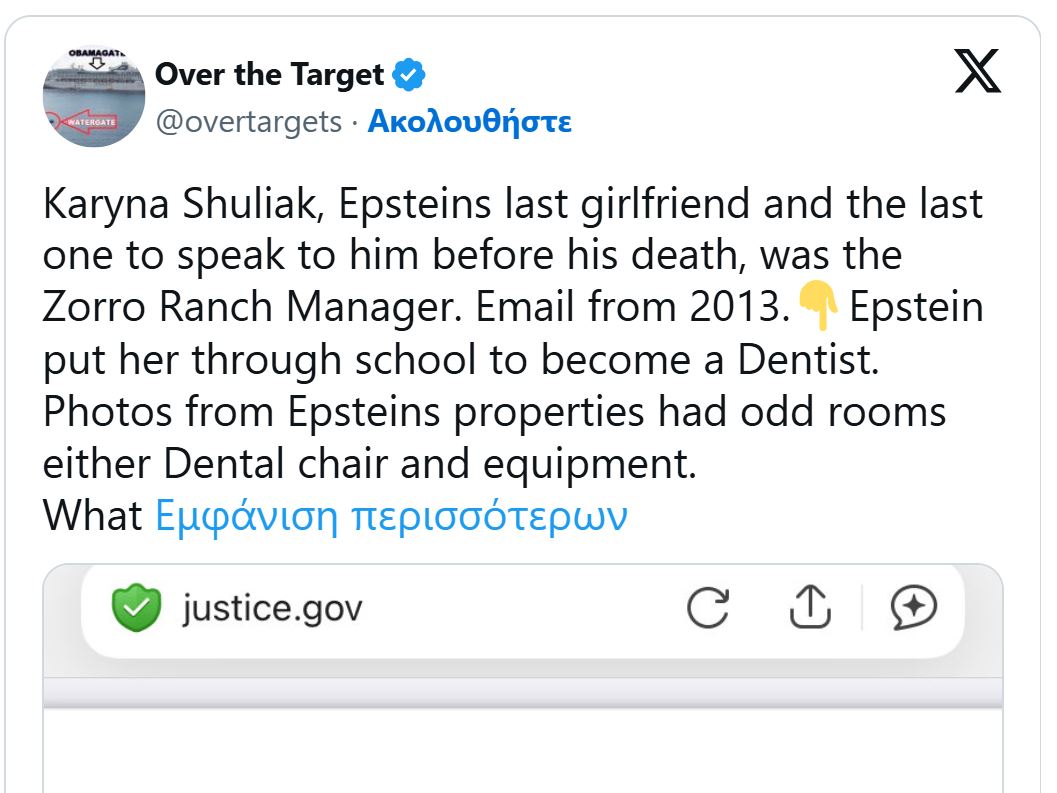The height and width of the screenshot is (793, 1057).
Task: Open the @overtargets handle link
Action: tap(248, 122)
